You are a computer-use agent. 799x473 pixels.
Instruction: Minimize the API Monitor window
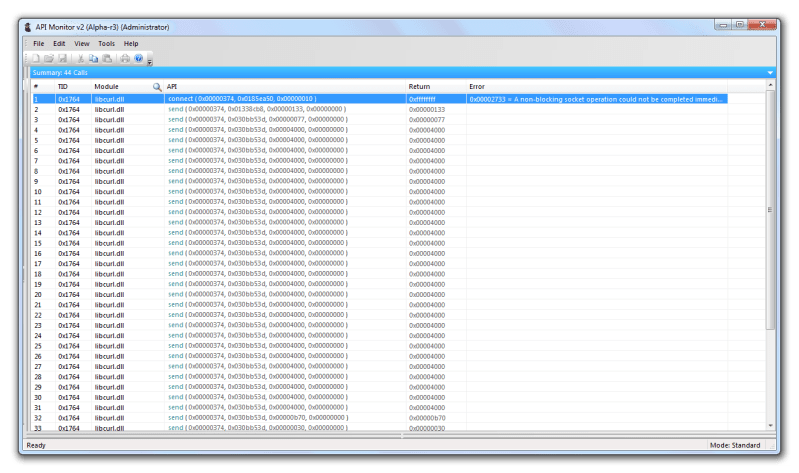723,25
